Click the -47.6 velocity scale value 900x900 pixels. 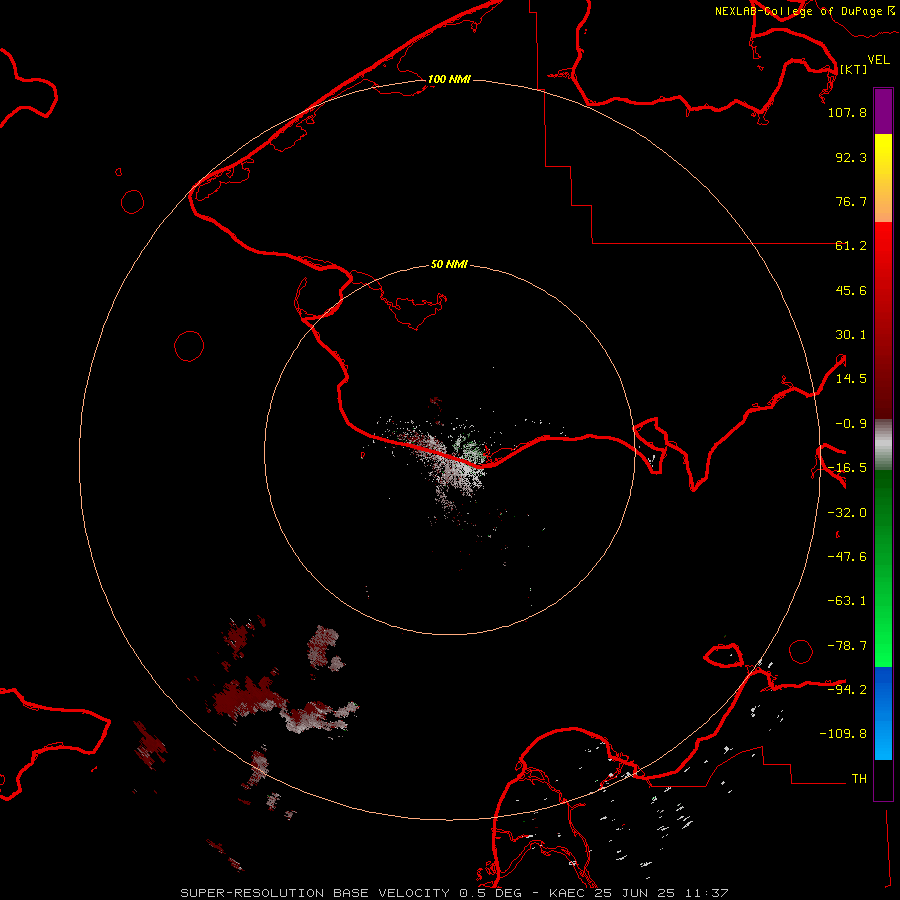pyautogui.click(x=847, y=557)
